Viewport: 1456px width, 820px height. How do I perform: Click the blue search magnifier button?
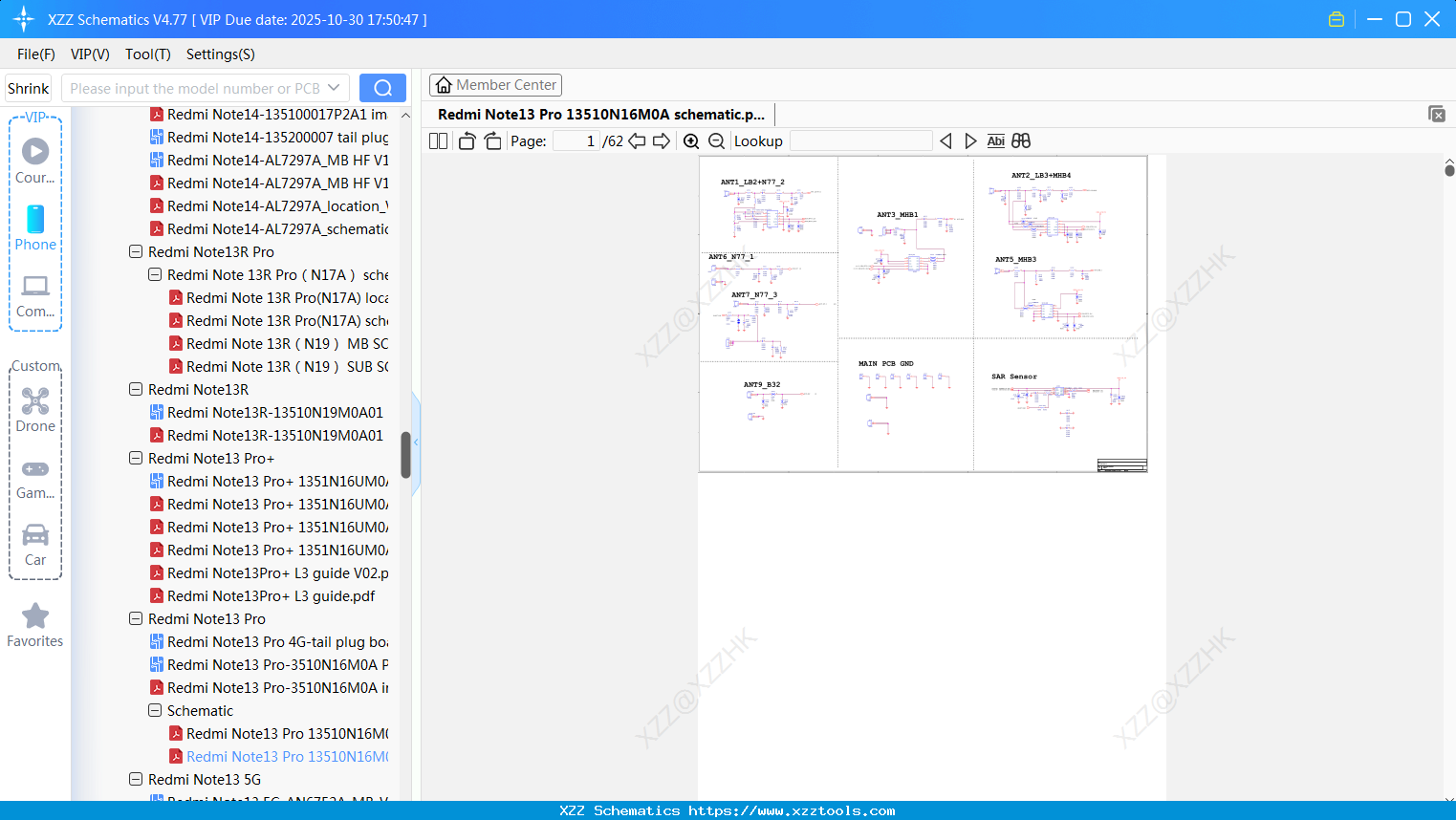point(382,88)
